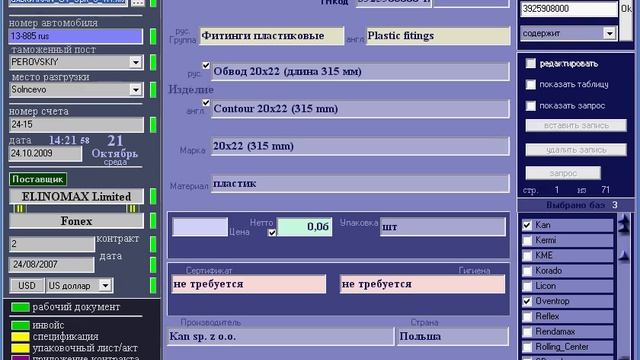Click the green indicator beside Fonex

tap(153, 221)
